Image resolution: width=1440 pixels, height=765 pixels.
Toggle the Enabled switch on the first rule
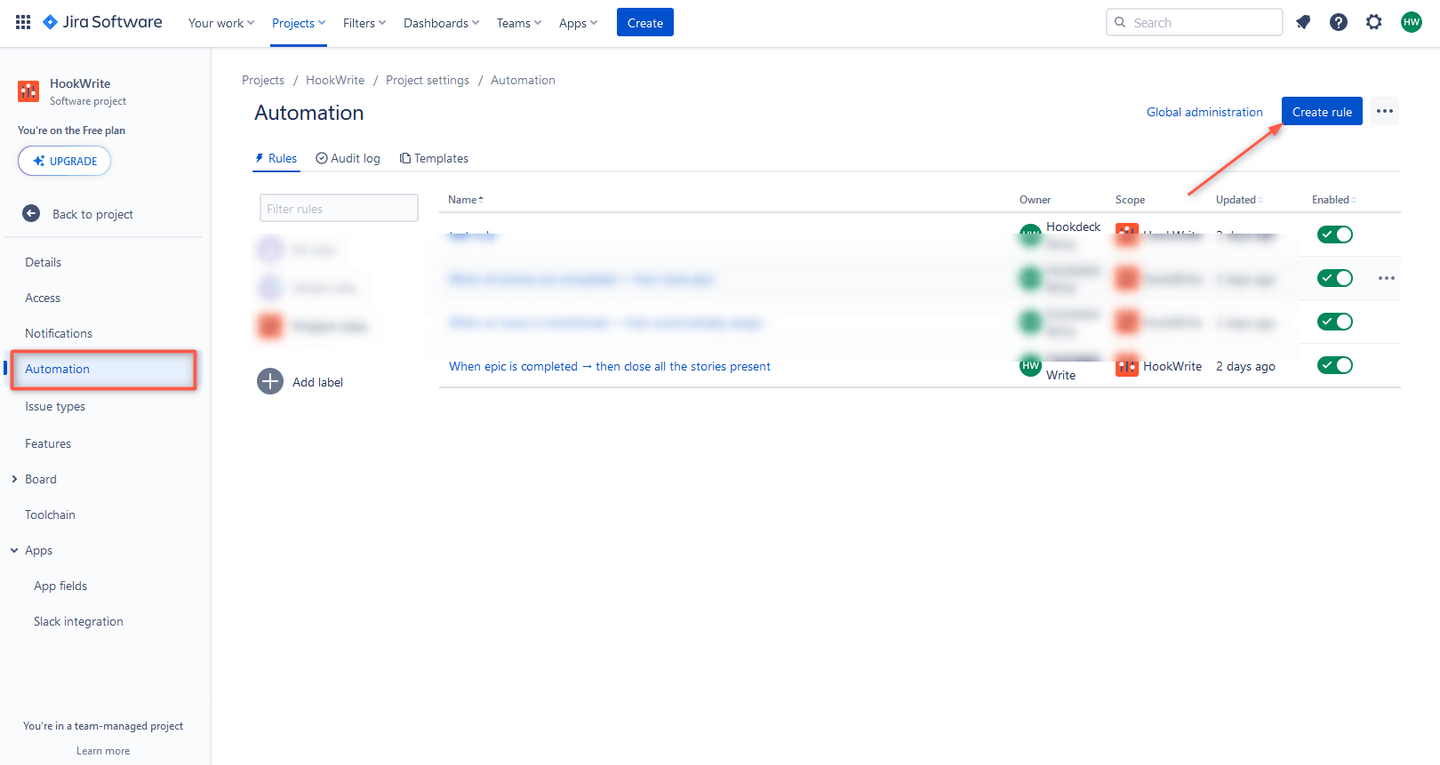[x=1334, y=233]
